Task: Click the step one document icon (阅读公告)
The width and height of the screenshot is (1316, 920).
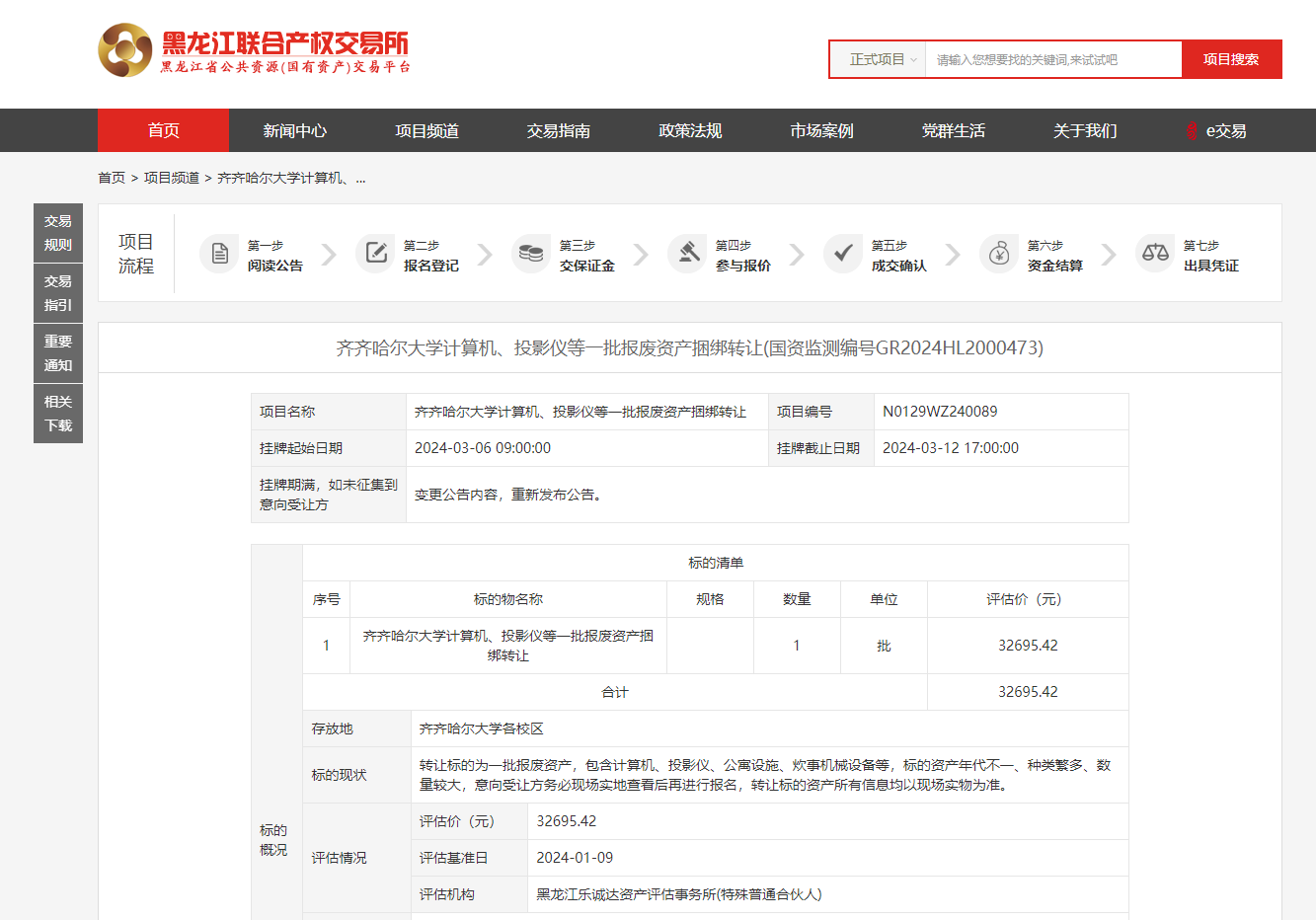Action: point(219,254)
